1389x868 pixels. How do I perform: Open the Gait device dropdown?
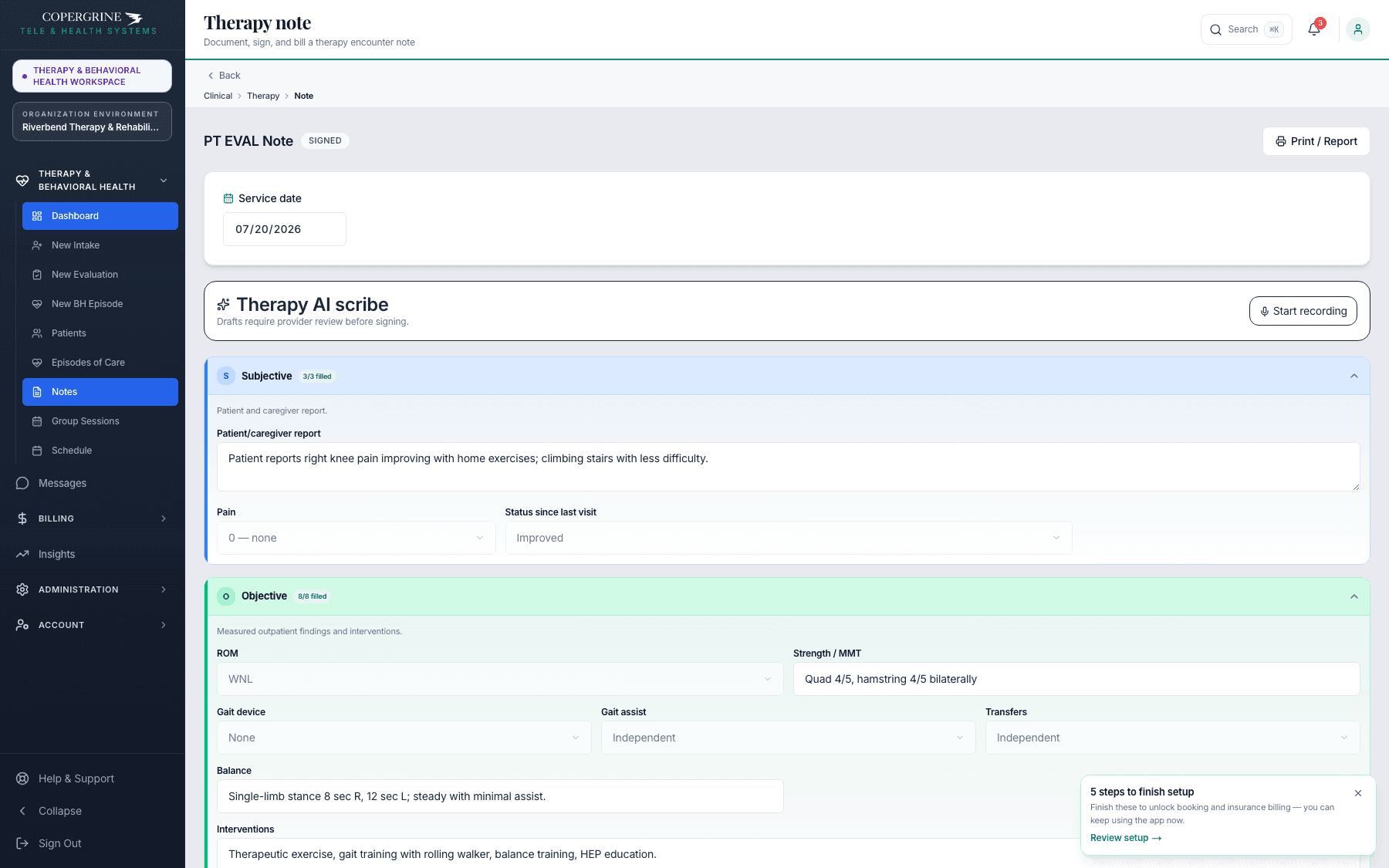point(404,738)
